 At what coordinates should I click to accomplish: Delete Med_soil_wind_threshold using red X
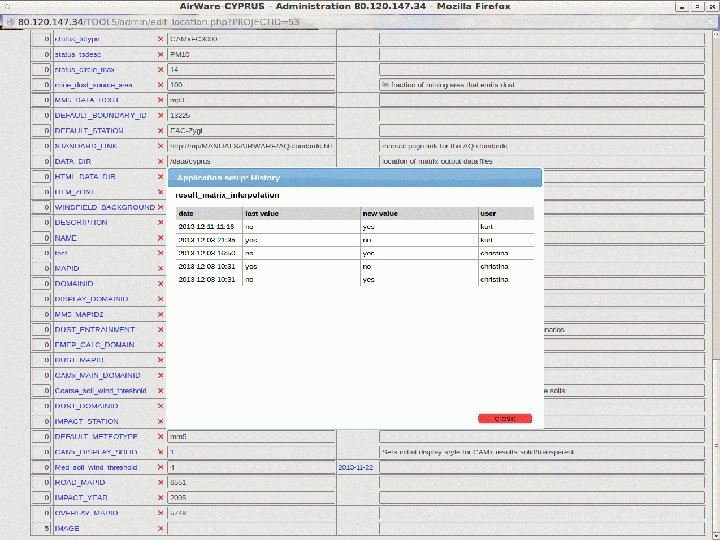(160, 467)
